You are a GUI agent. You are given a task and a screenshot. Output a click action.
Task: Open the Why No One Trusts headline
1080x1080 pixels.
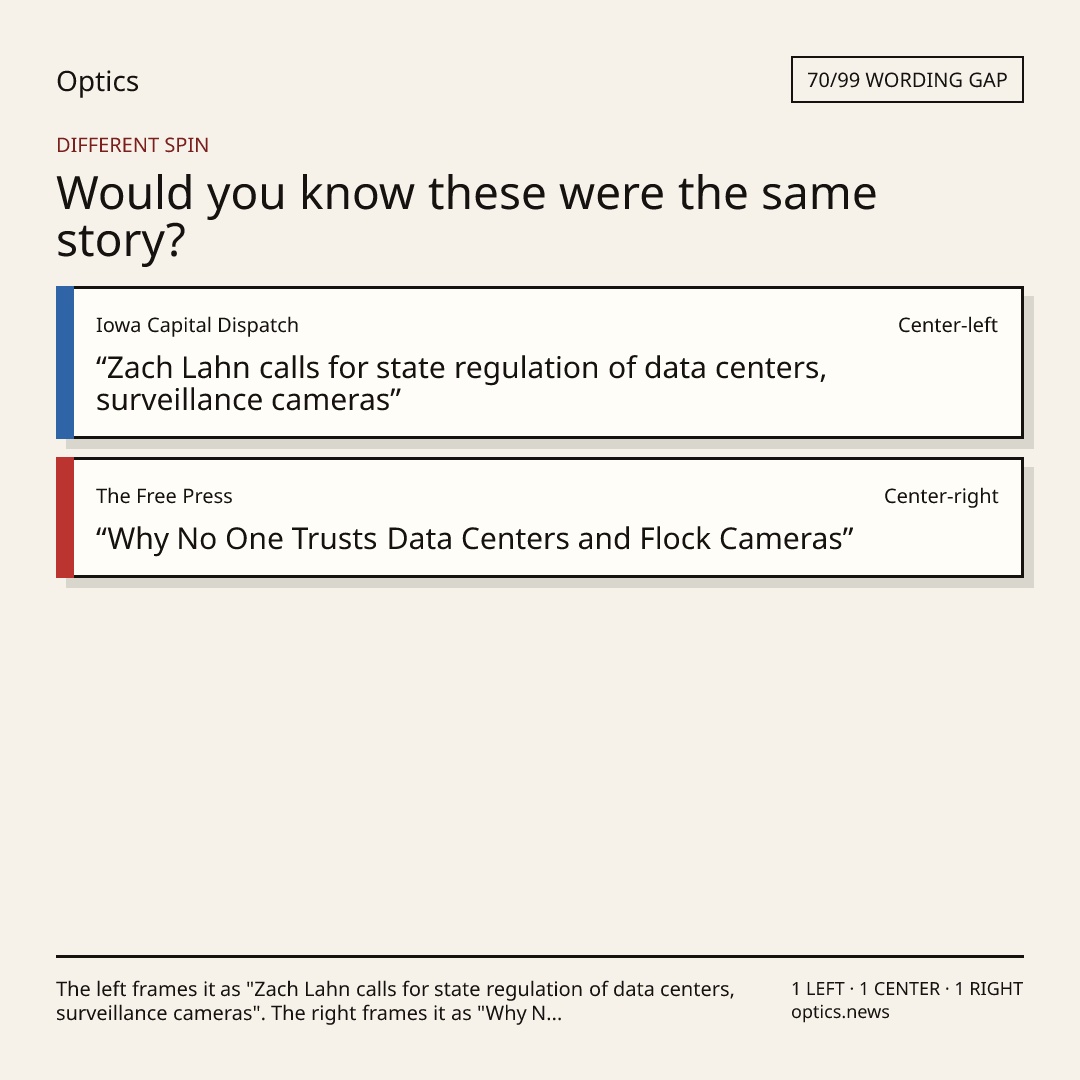(475, 539)
